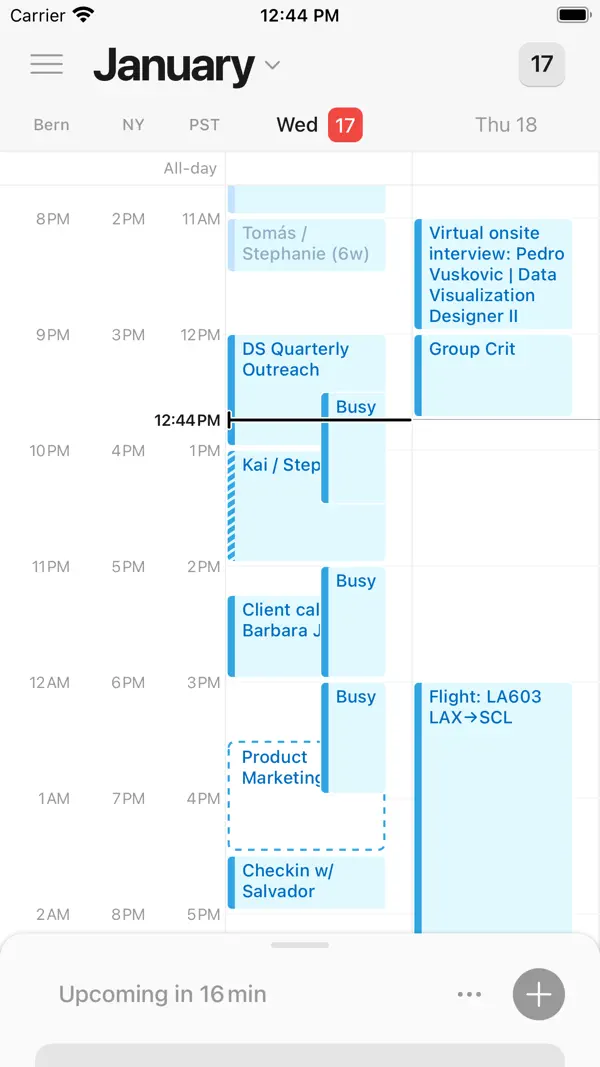600x1067 pixels.
Task: Open the Upcoming in 16 min panel
Action: (x=163, y=994)
